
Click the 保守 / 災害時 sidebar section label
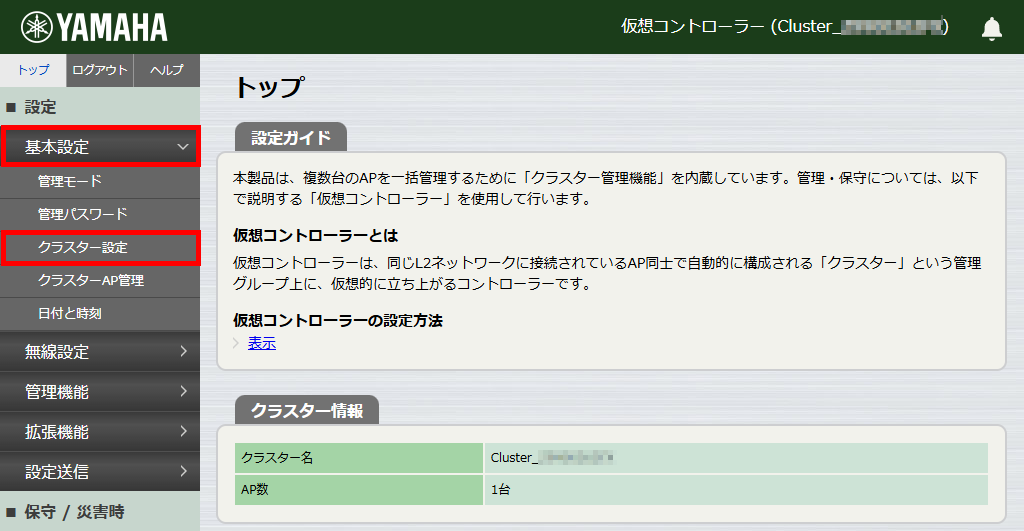pyautogui.click(x=74, y=511)
